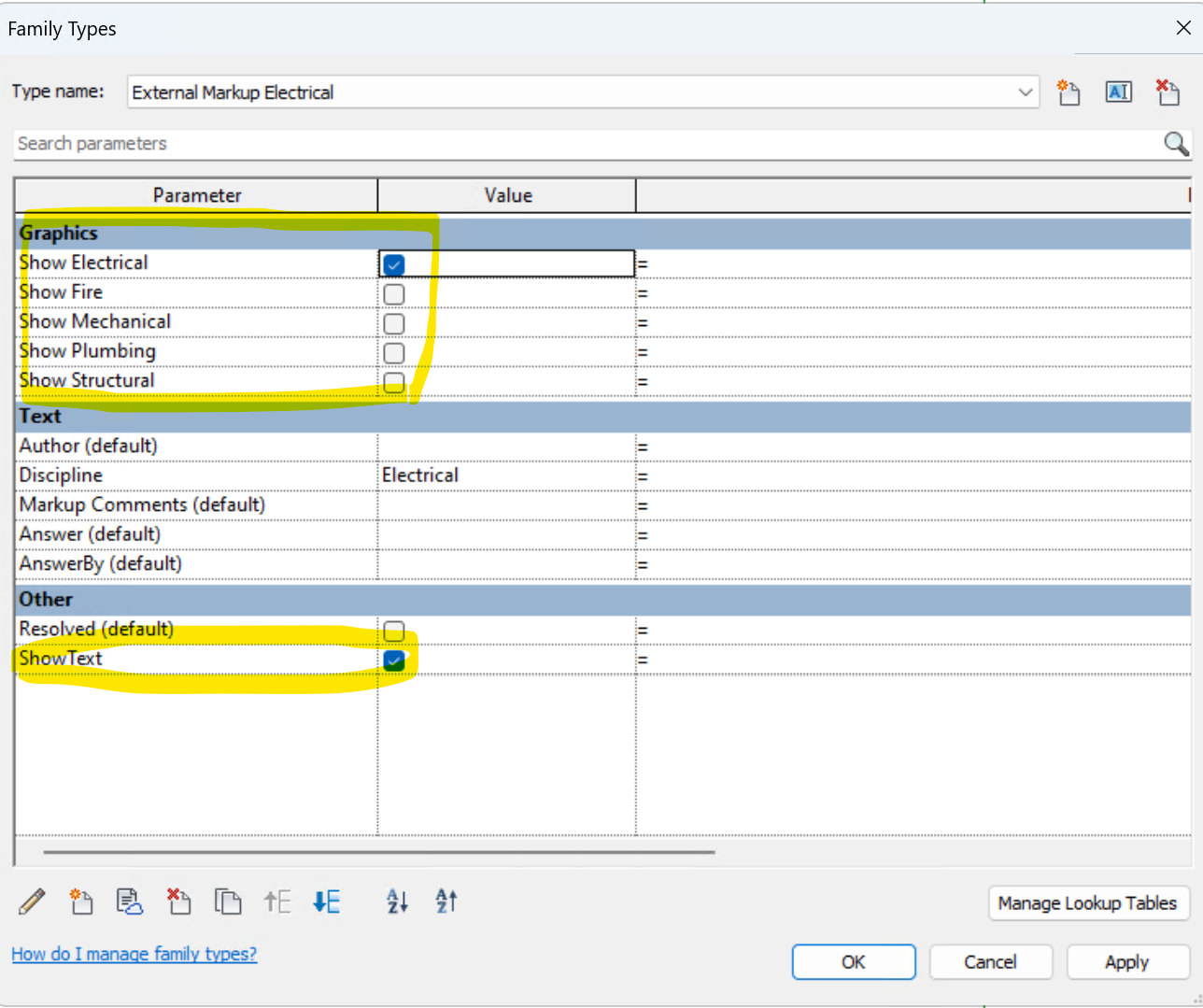Viewport: 1203px width, 1008px height.
Task: Open the Type name dropdown list
Action: click(1025, 92)
